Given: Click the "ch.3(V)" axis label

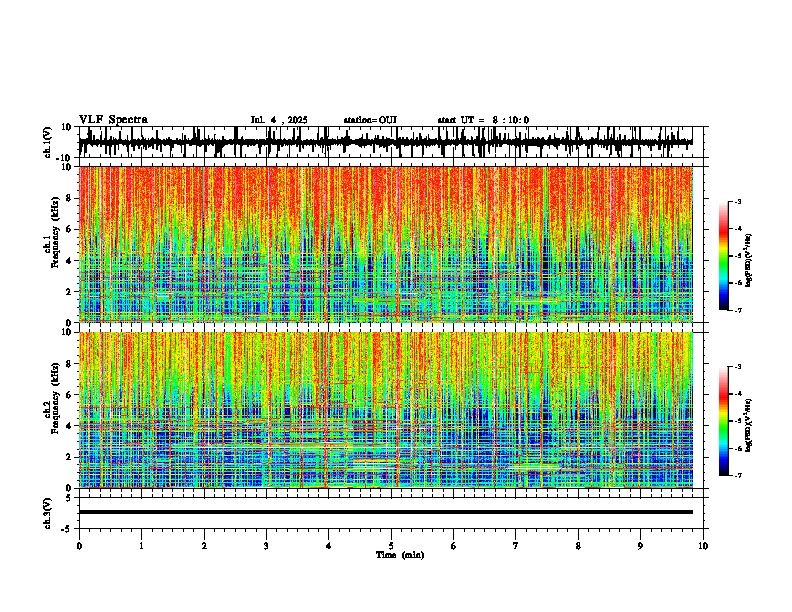Looking at the screenshot, I should coord(47,513).
